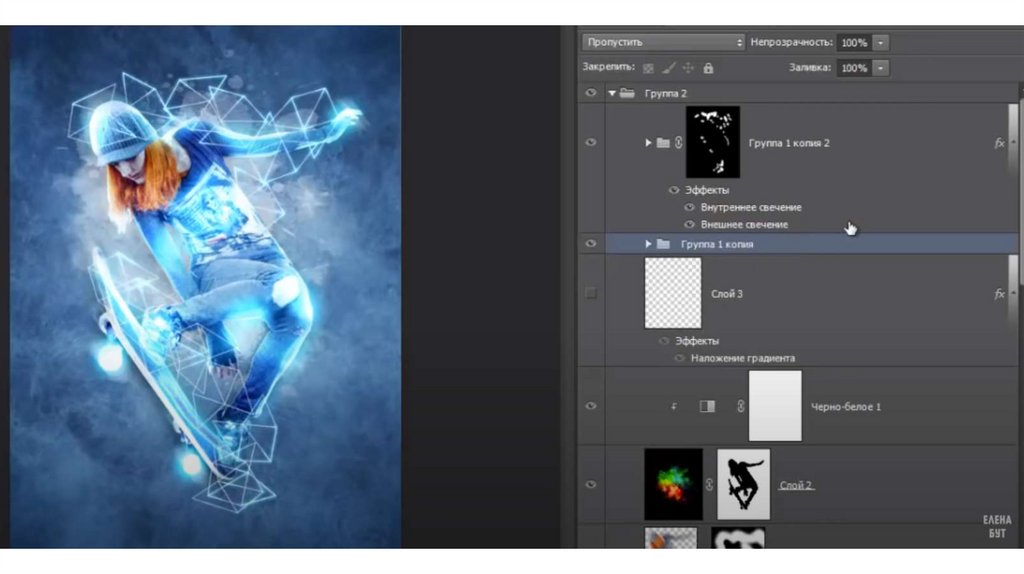
Task: Select the Группа 1 копия layer name
Action: click(717, 244)
